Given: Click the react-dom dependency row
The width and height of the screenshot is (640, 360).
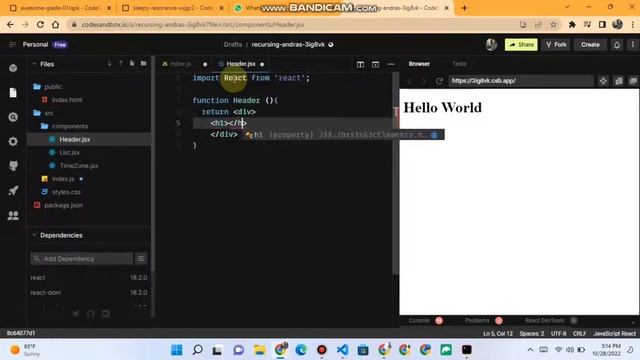Looking at the screenshot, I should [89, 293].
